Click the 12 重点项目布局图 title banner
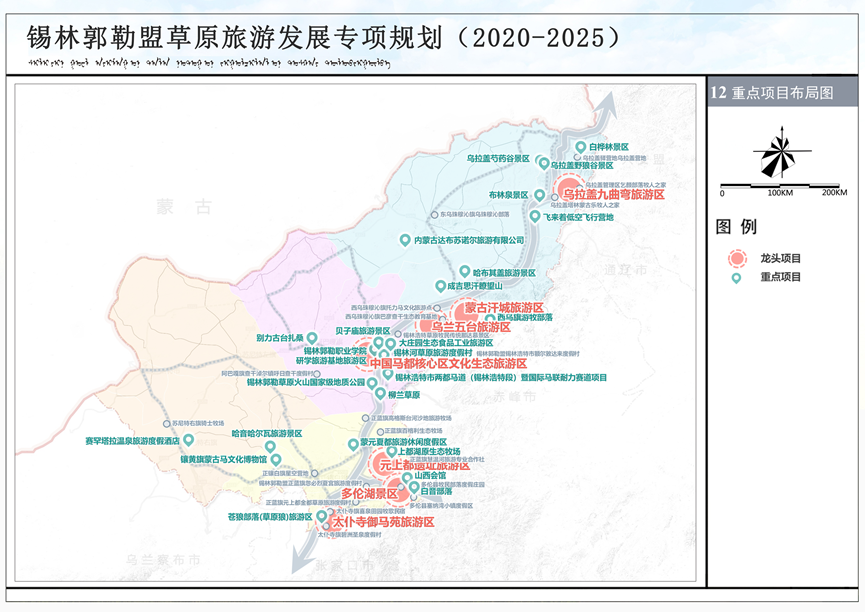Viewport: 865px width, 612px height. [770, 92]
